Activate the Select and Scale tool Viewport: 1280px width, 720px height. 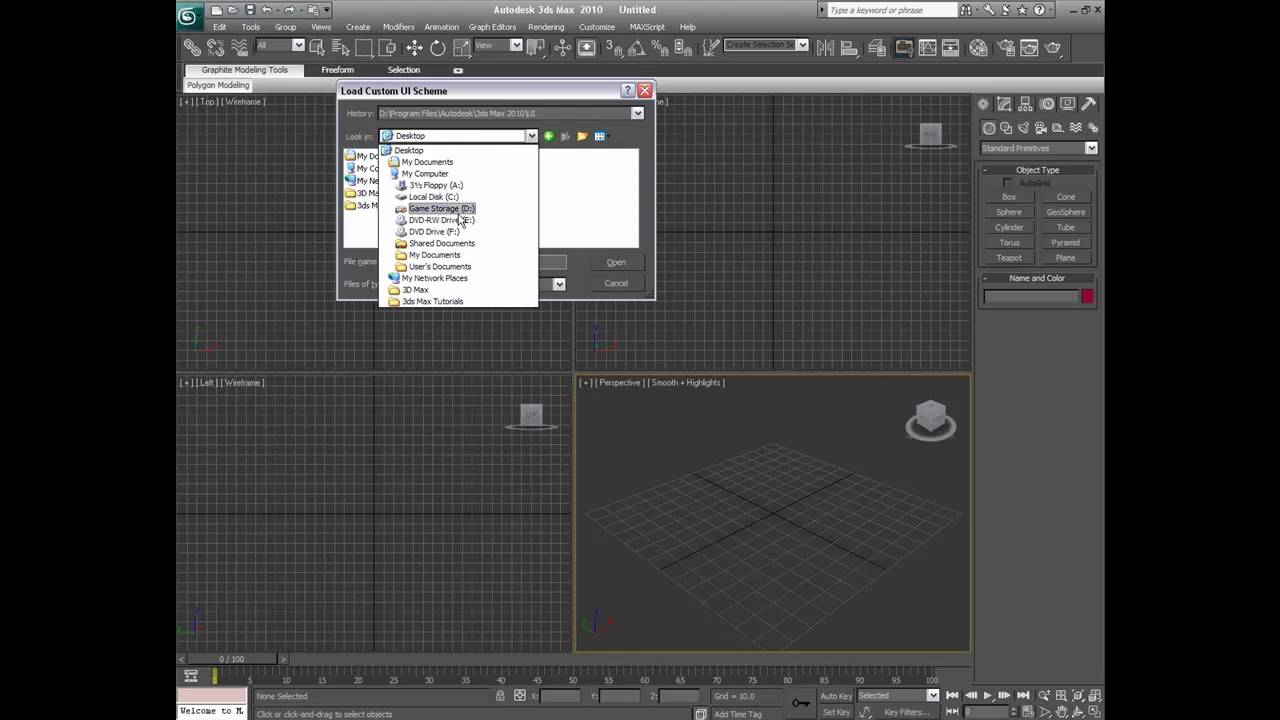coord(461,47)
